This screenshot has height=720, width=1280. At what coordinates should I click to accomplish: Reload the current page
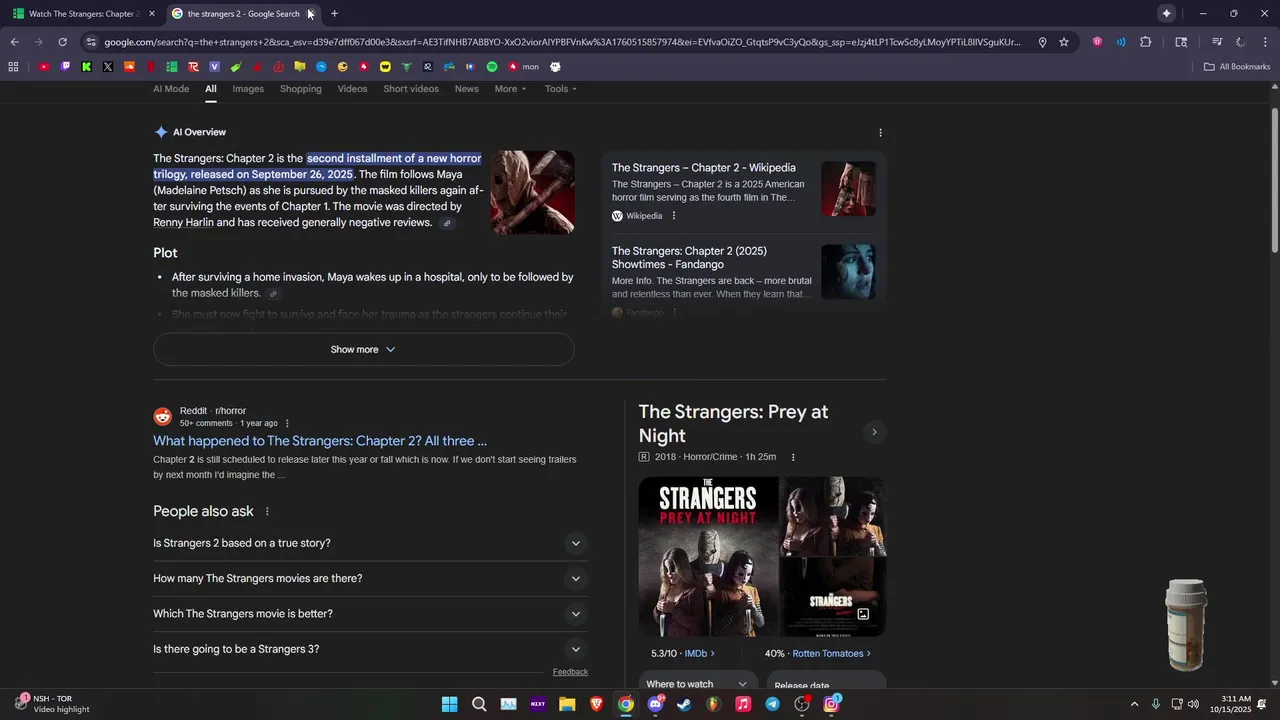(62, 42)
